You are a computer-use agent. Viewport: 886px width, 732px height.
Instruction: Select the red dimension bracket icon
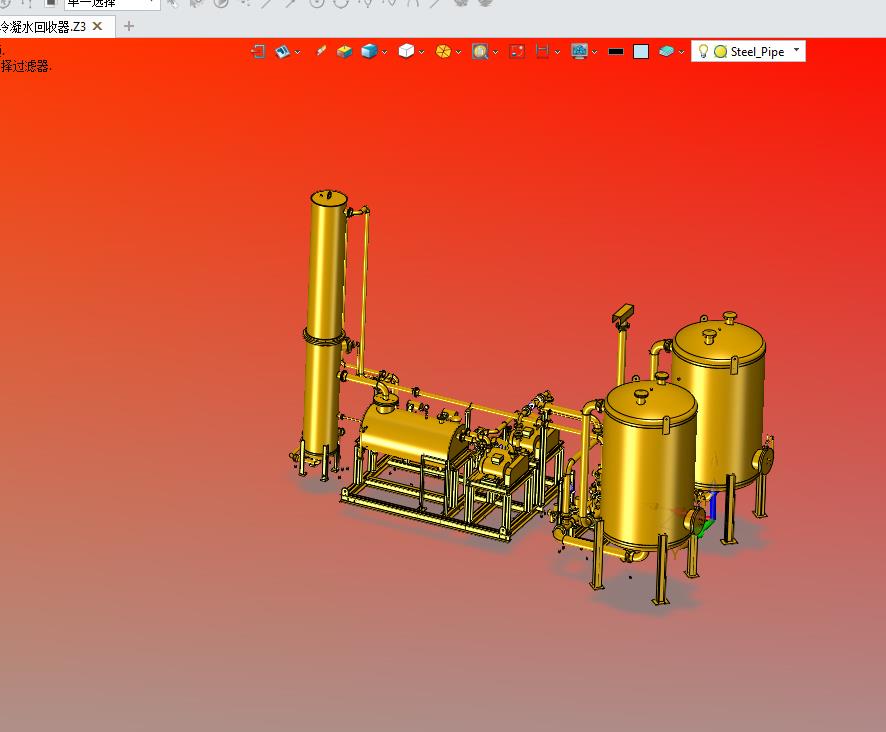[x=542, y=51]
